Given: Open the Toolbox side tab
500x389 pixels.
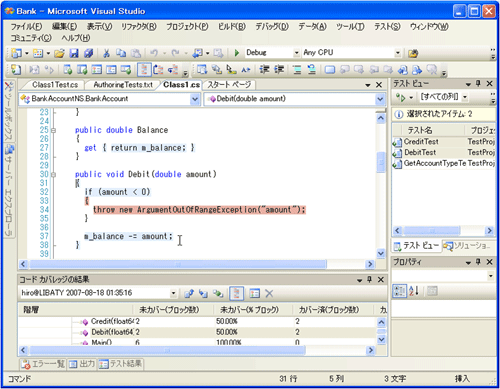Looking at the screenshot, I should [x=9, y=111].
